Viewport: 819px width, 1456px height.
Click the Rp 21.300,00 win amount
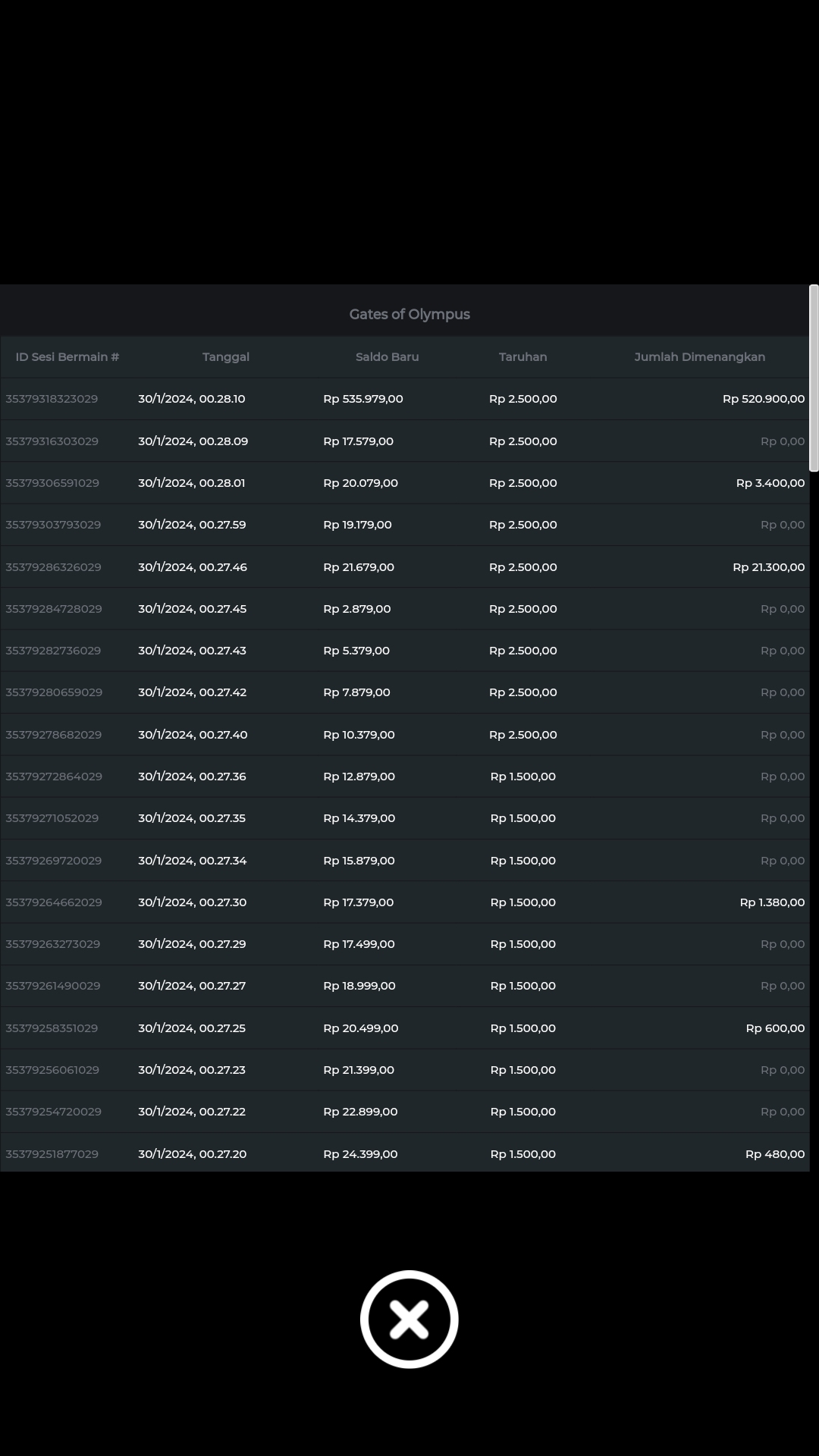click(768, 567)
